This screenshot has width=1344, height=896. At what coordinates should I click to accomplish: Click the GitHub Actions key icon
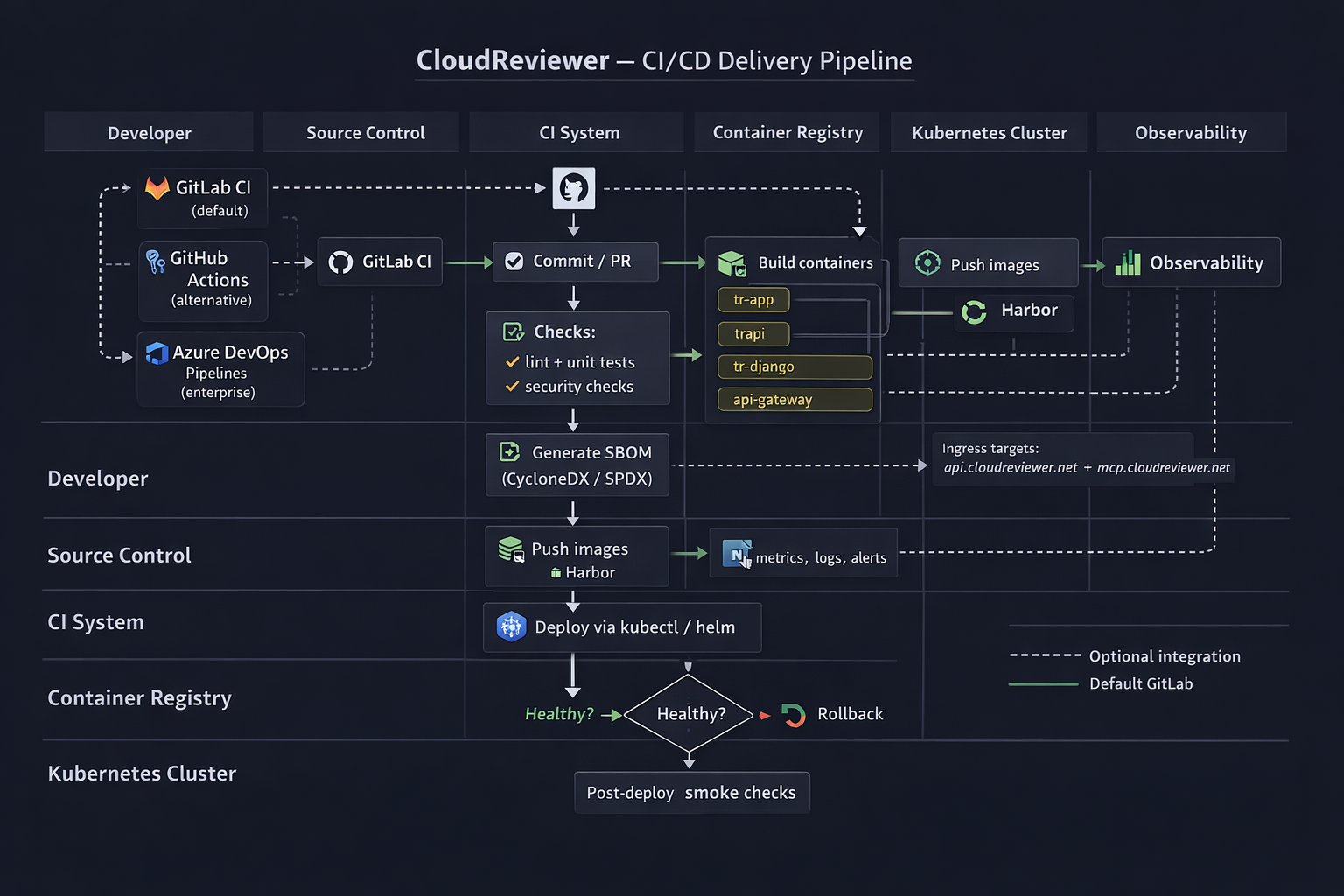pos(156,261)
